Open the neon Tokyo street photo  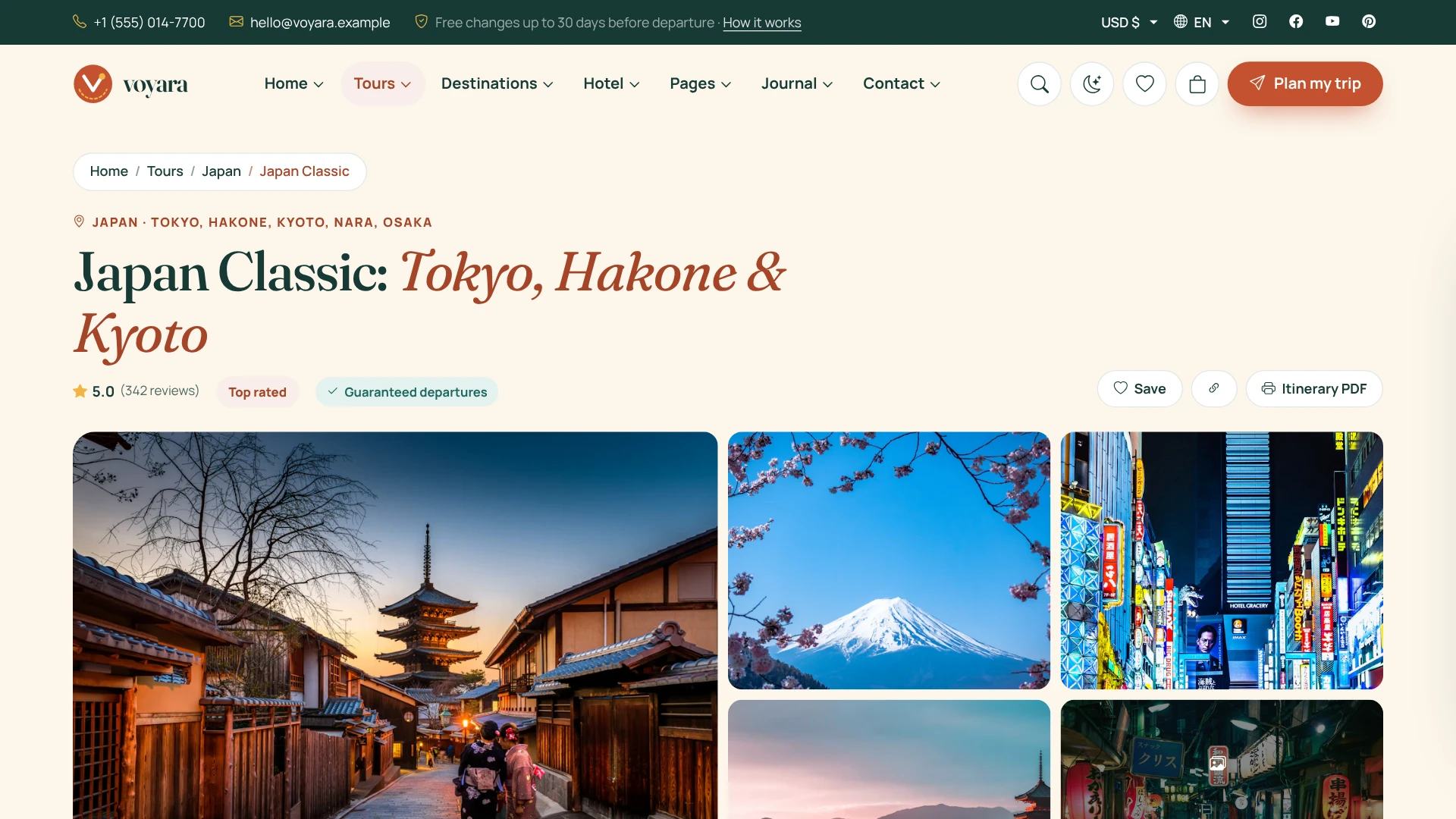click(x=1222, y=560)
